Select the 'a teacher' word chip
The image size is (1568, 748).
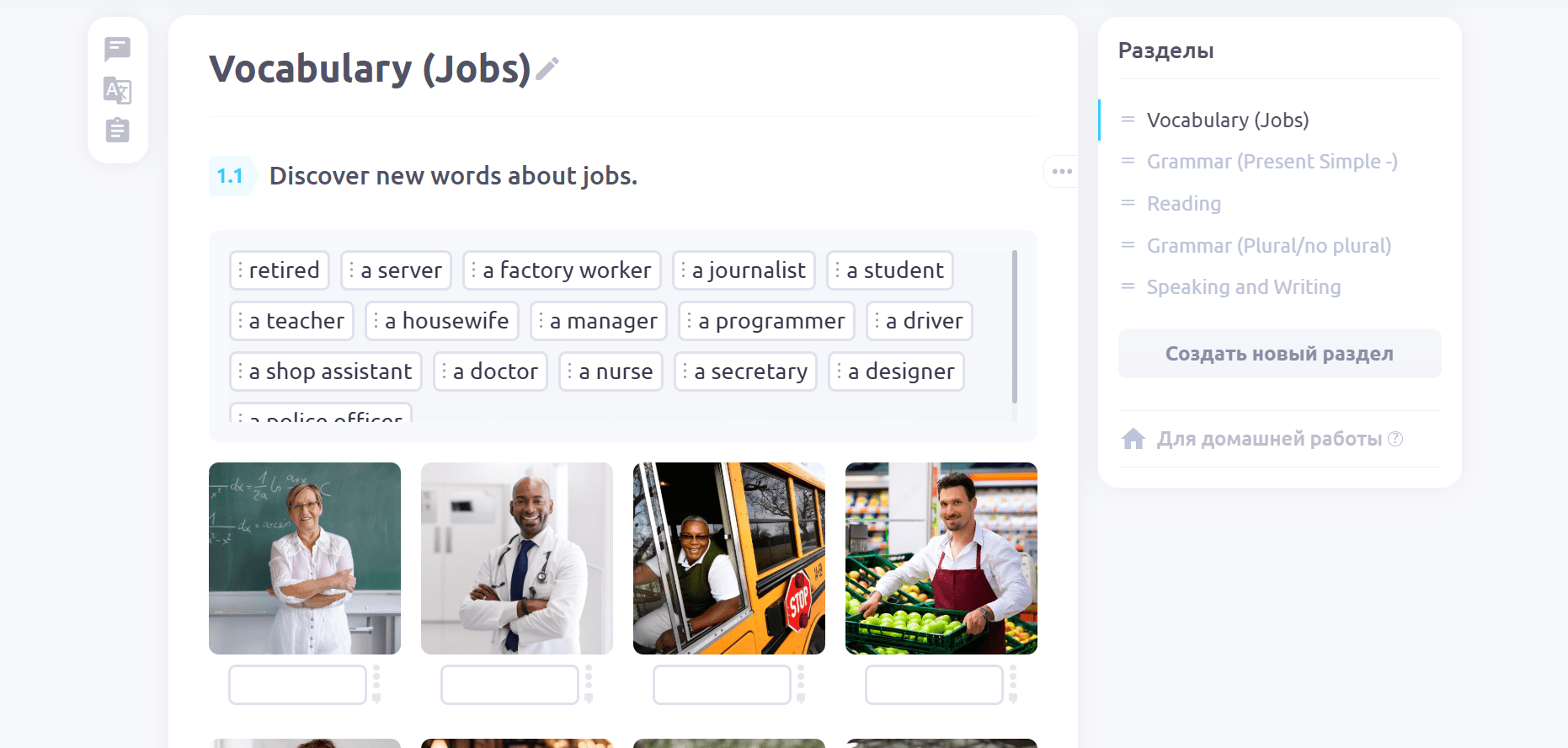pos(291,321)
